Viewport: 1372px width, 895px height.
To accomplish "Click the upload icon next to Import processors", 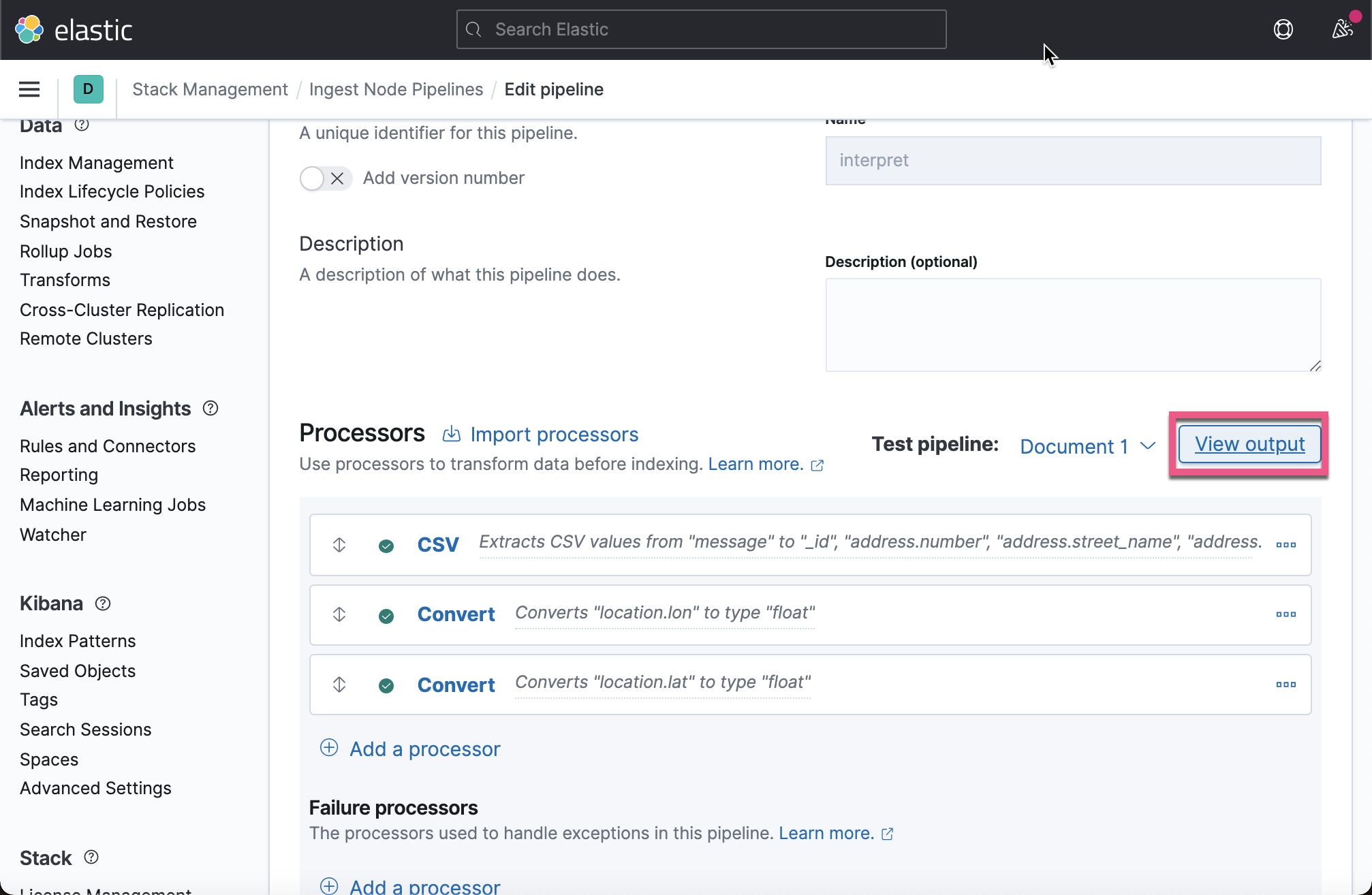I will coord(451,434).
